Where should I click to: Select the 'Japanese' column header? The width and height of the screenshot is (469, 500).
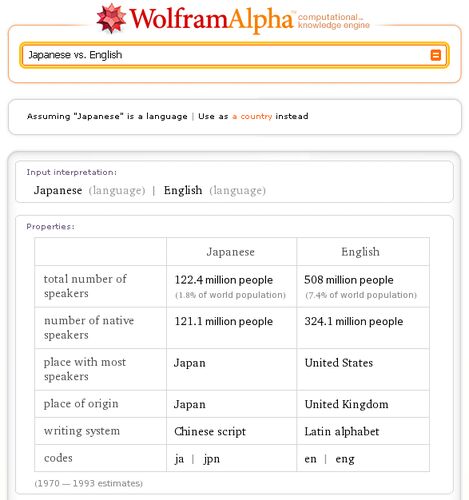pos(231,252)
